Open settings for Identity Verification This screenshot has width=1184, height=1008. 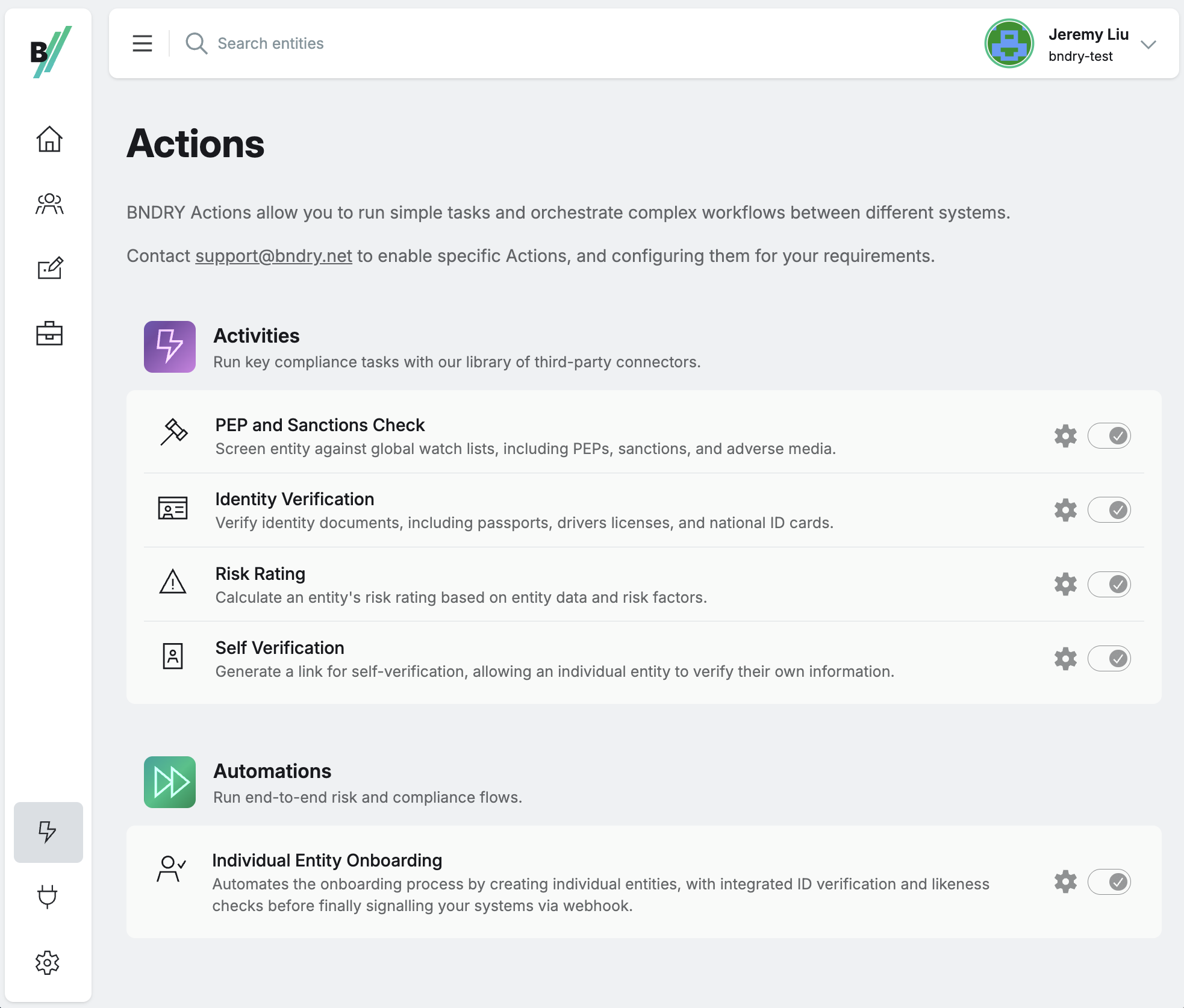coord(1065,510)
